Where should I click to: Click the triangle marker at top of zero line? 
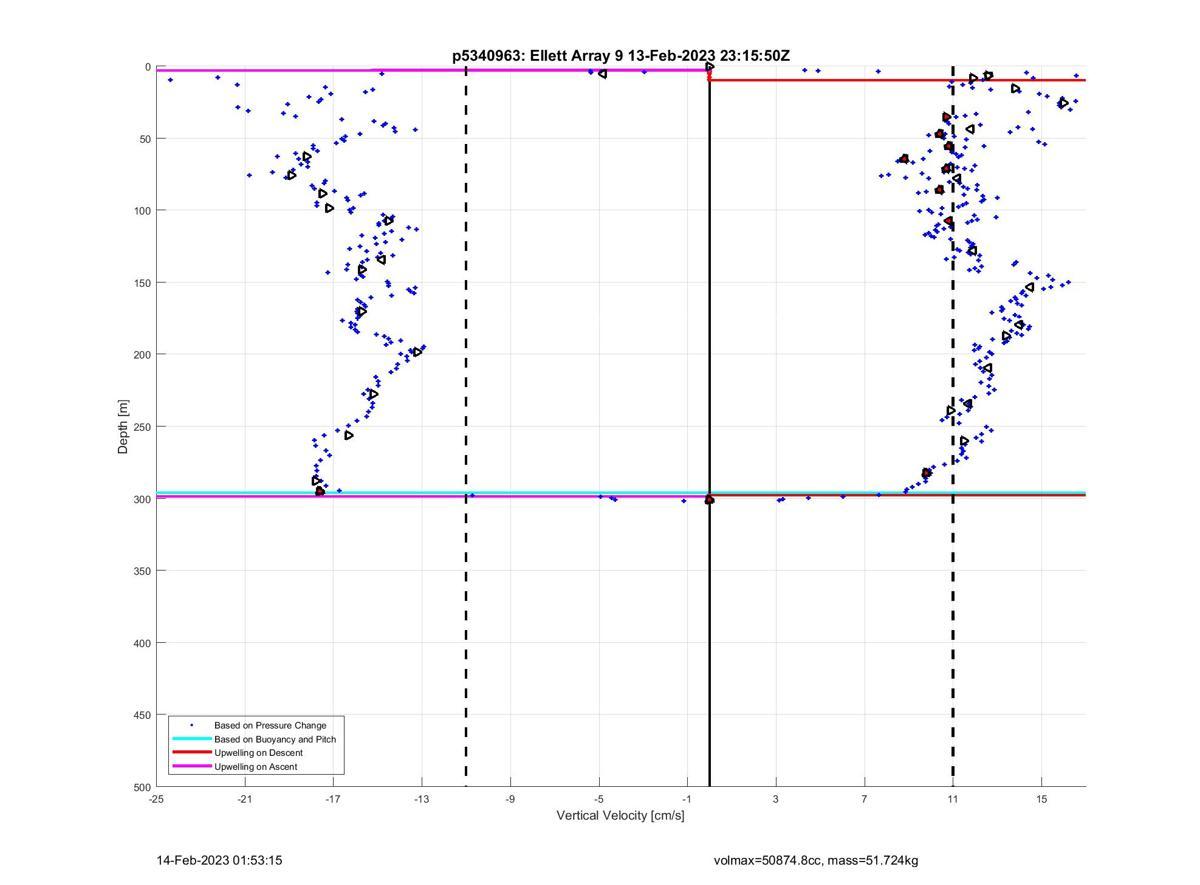pos(710,67)
